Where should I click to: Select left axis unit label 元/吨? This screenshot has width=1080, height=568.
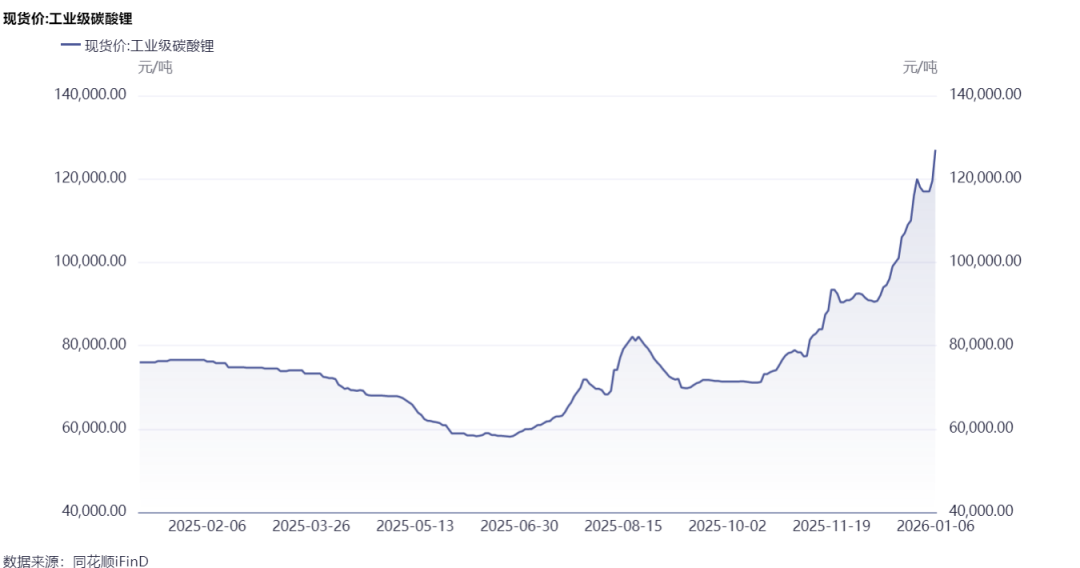[155, 67]
